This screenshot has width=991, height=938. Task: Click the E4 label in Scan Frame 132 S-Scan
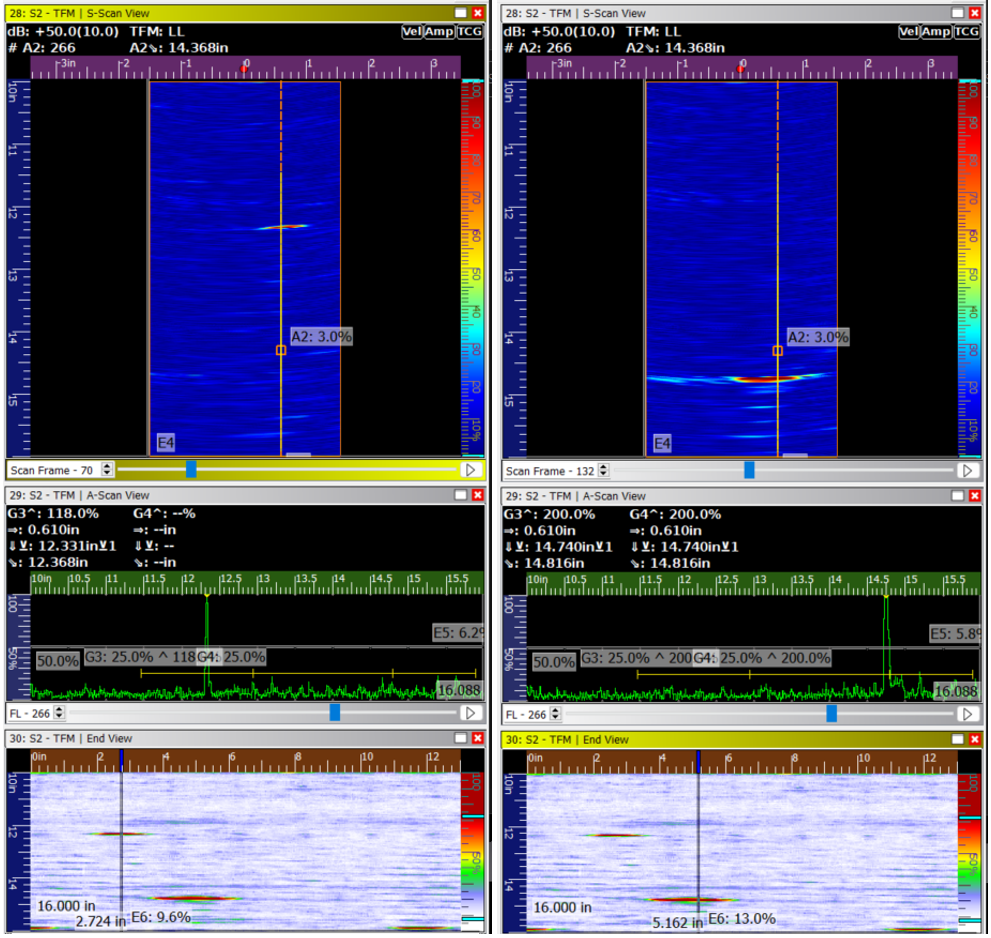662,443
